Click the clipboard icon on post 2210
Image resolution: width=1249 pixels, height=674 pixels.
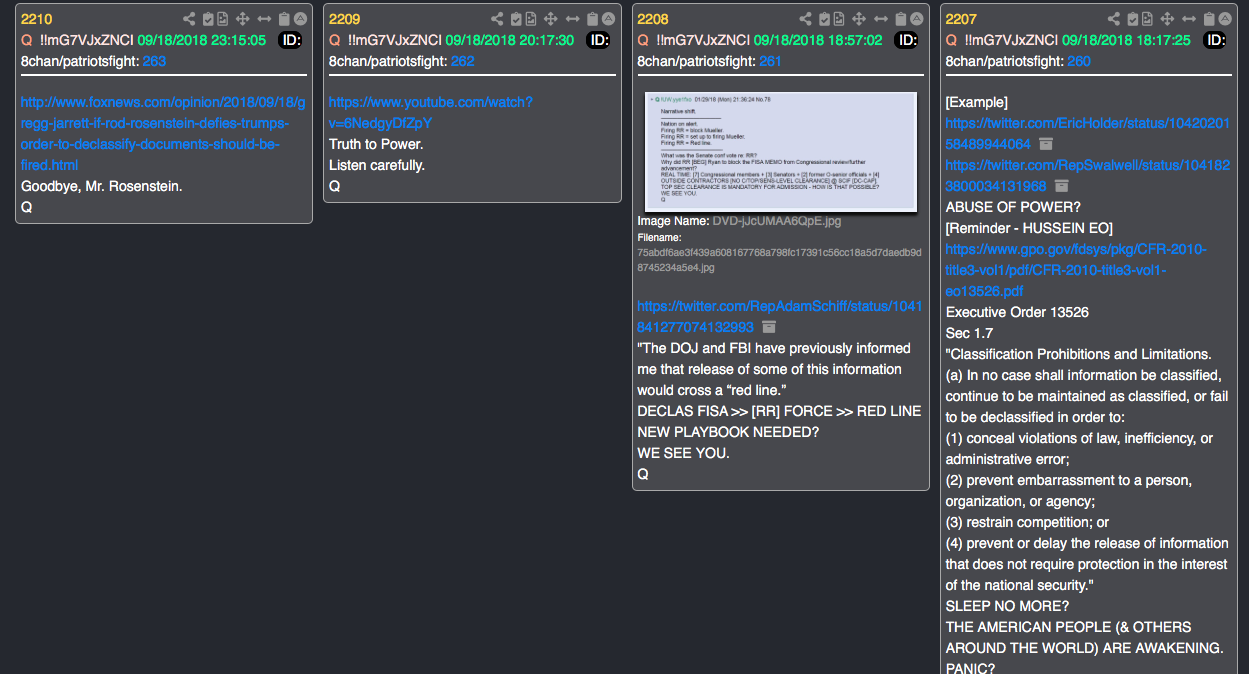284,19
